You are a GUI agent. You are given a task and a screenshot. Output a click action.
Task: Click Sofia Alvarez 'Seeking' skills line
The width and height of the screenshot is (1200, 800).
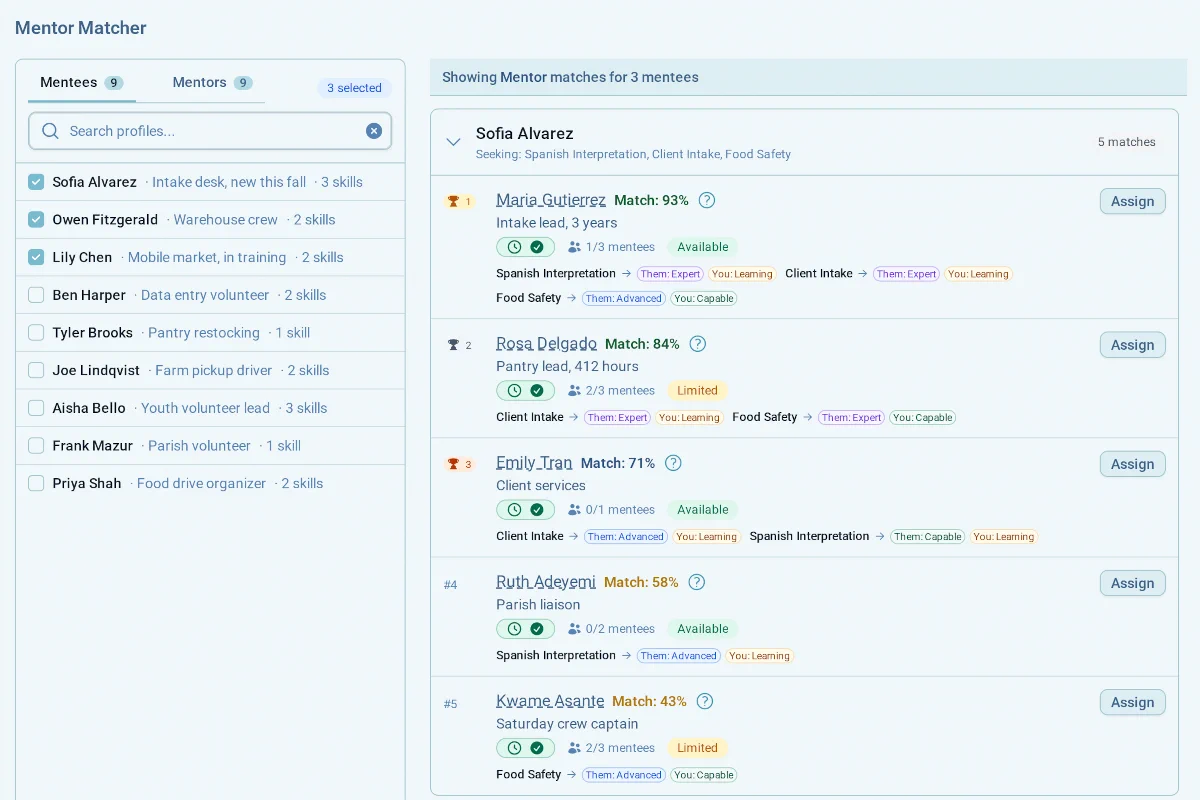[633, 154]
